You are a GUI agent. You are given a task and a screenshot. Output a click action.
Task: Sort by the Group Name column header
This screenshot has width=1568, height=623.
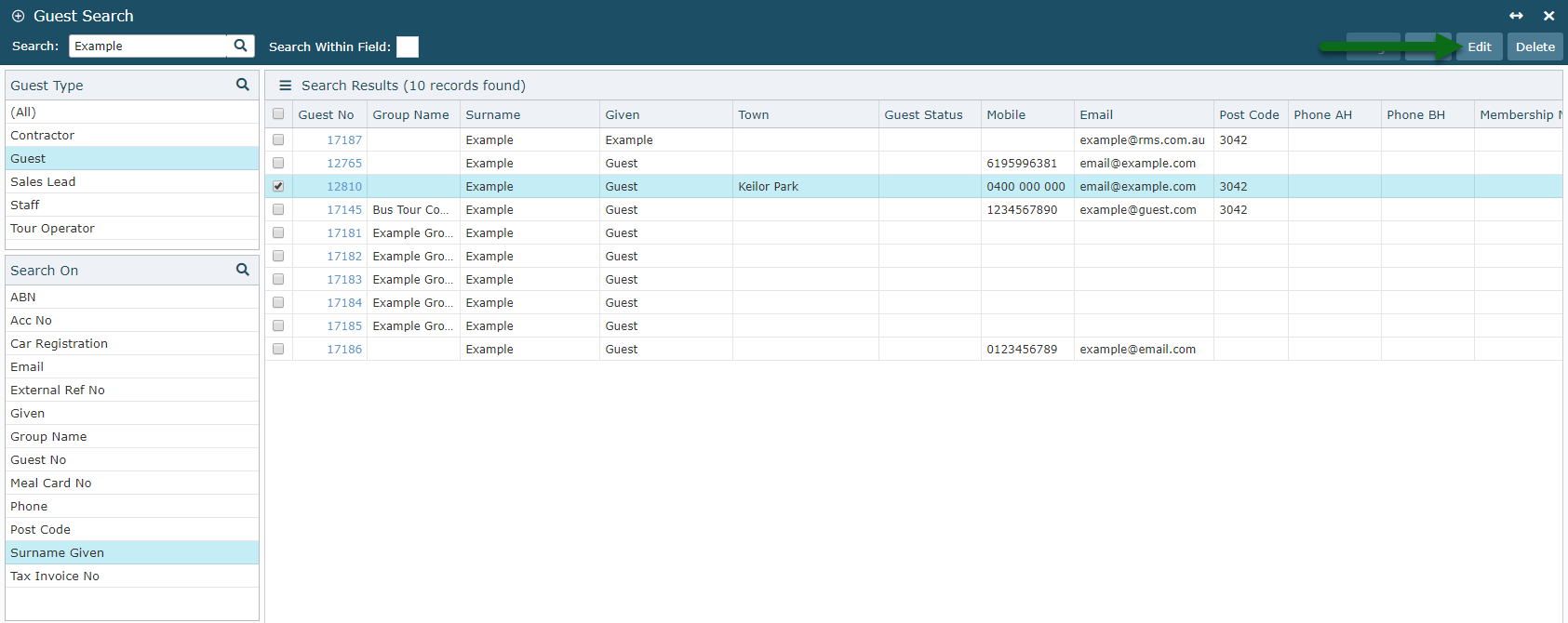tap(413, 114)
